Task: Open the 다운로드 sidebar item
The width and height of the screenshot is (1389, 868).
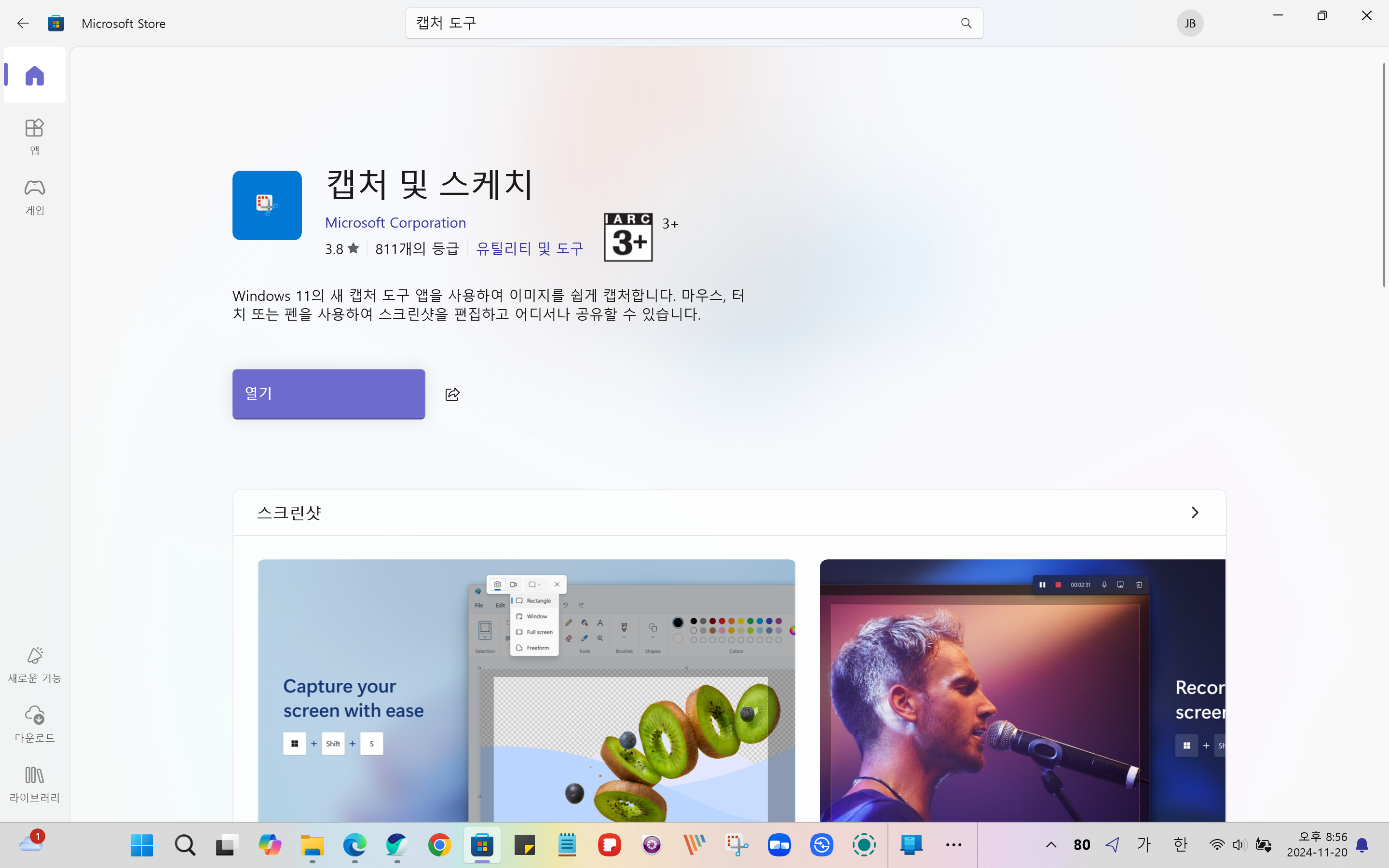Action: click(x=34, y=724)
